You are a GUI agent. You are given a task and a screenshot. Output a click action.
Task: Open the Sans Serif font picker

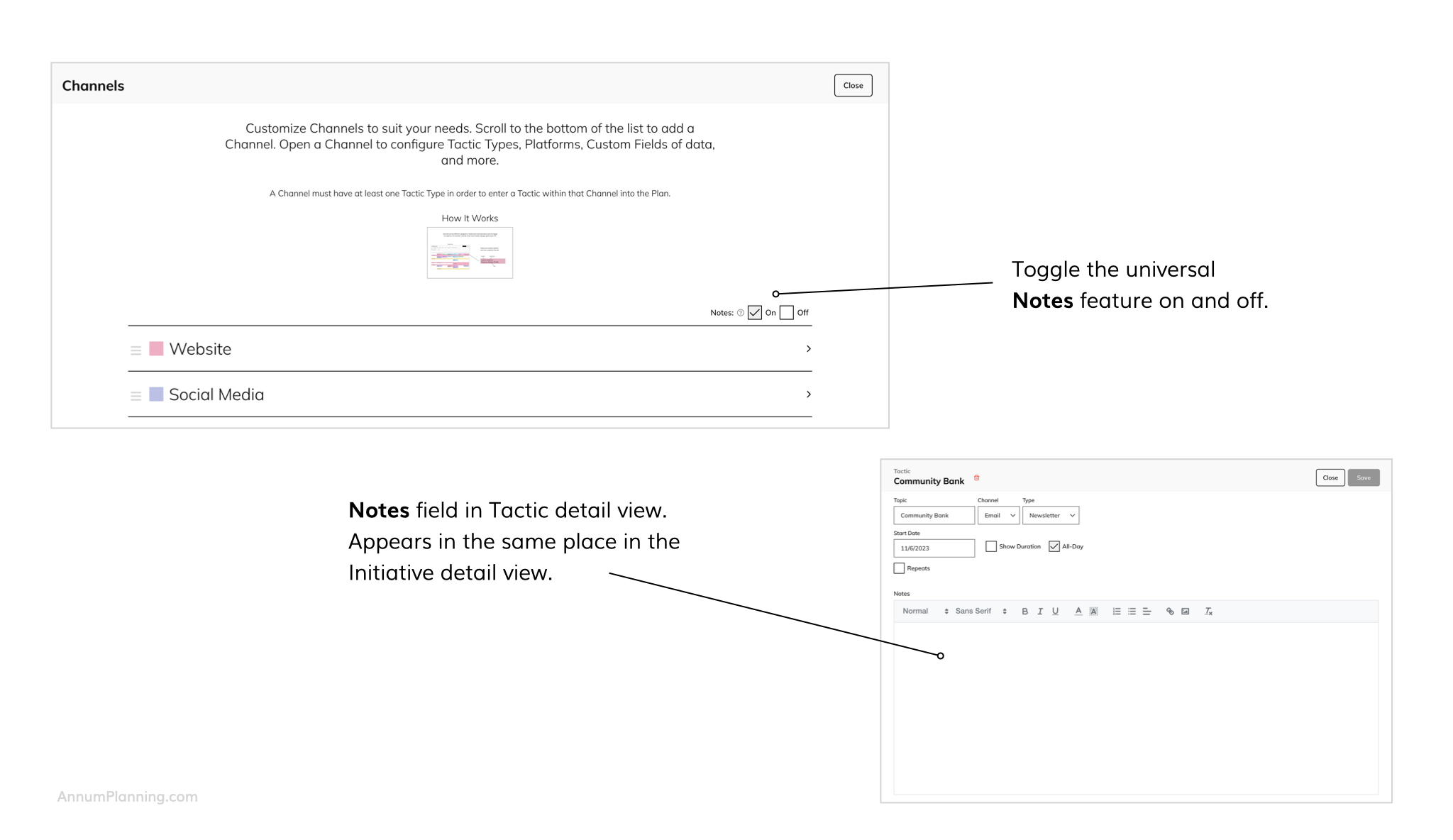(980, 612)
